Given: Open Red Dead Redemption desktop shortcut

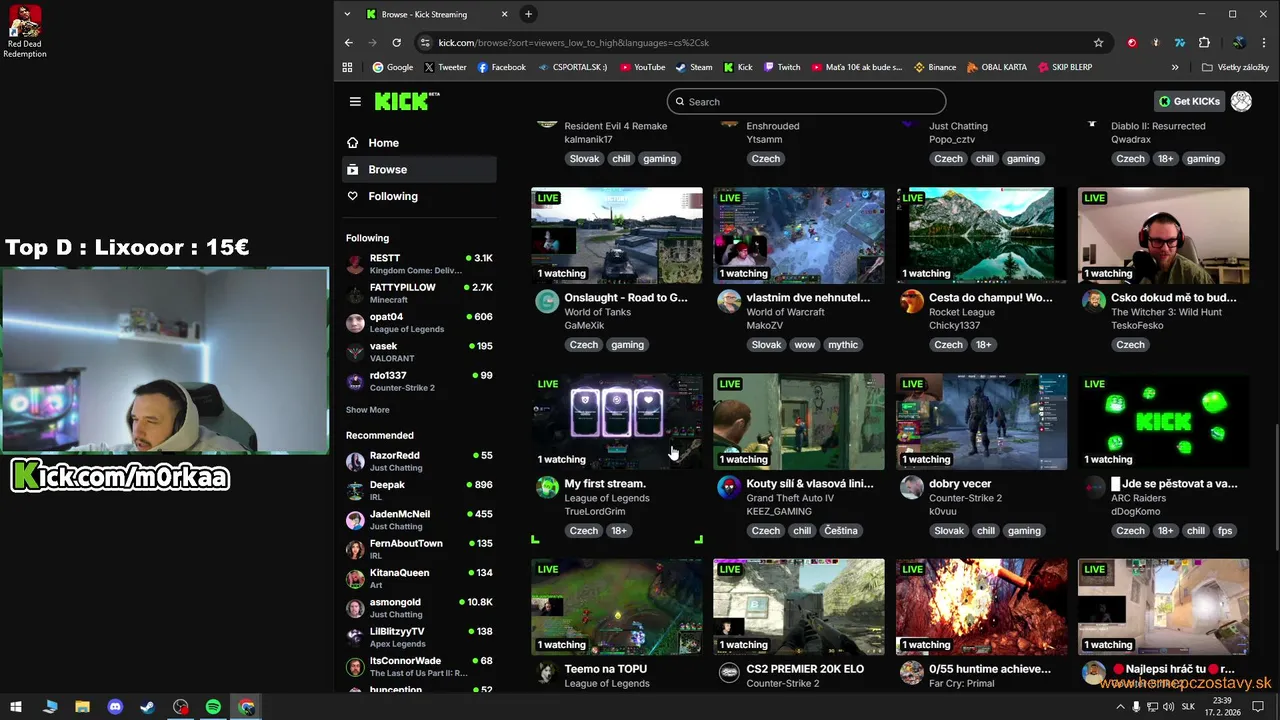Looking at the screenshot, I should pos(25,31).
